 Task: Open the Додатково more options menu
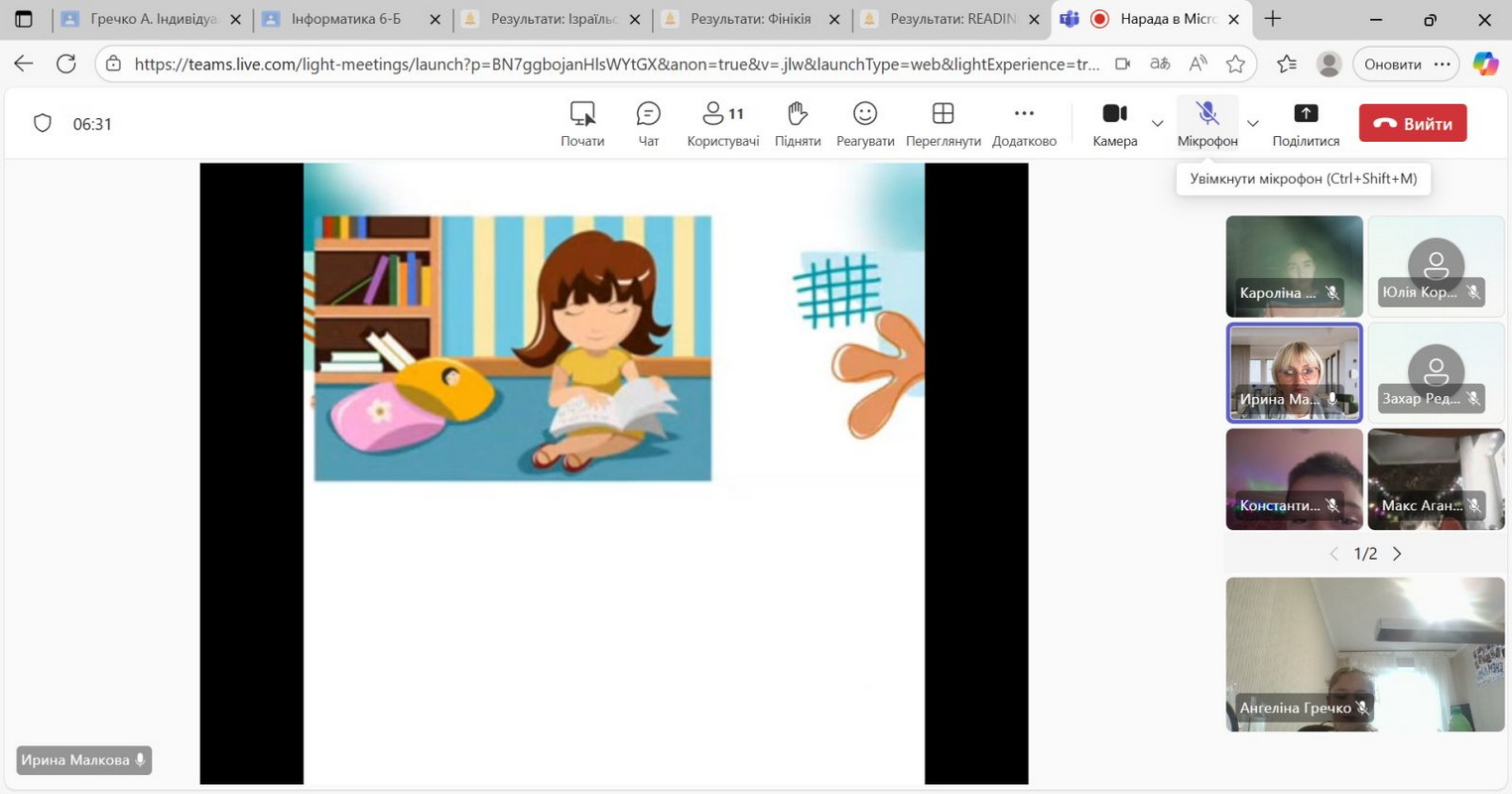[1024, 124]
